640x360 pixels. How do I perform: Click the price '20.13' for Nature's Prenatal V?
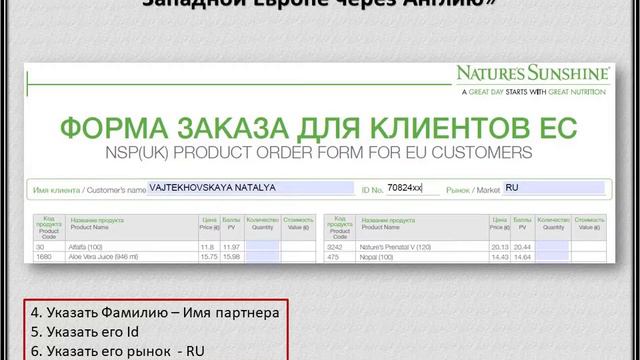click(x=500, y=247)
